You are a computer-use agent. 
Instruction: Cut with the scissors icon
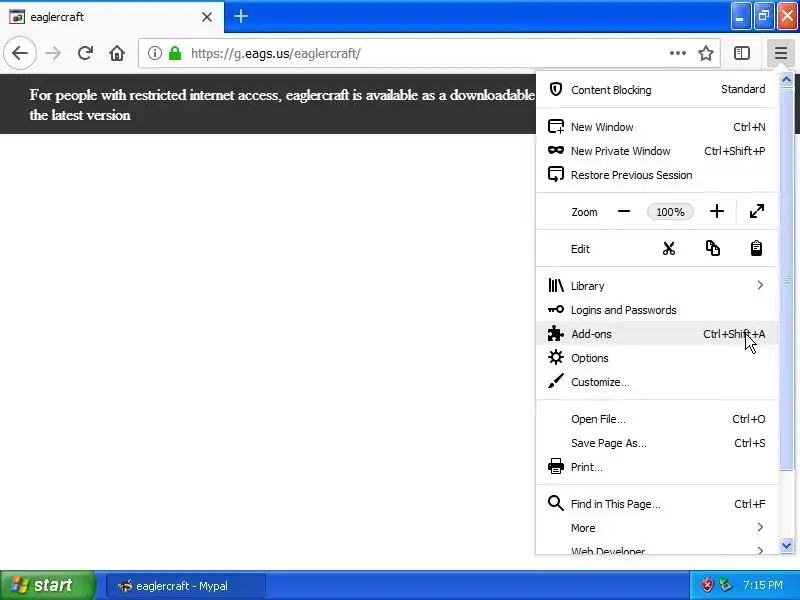coord(668,248)
